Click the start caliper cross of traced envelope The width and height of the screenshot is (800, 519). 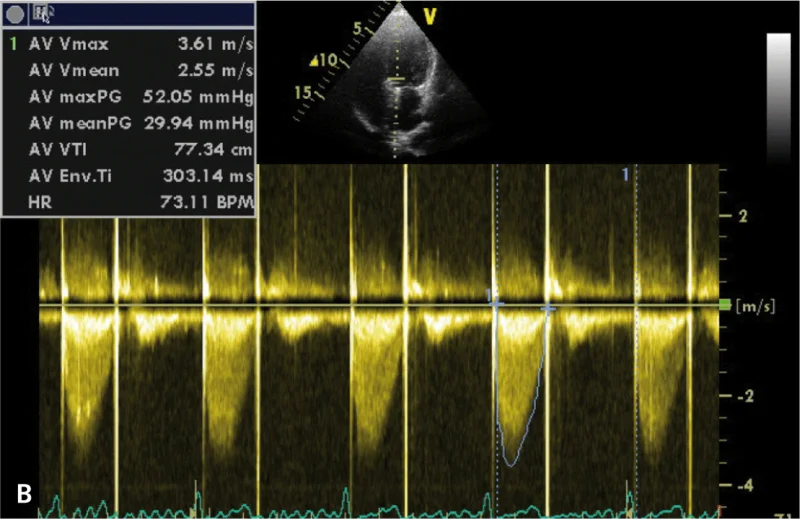(496, 304)
